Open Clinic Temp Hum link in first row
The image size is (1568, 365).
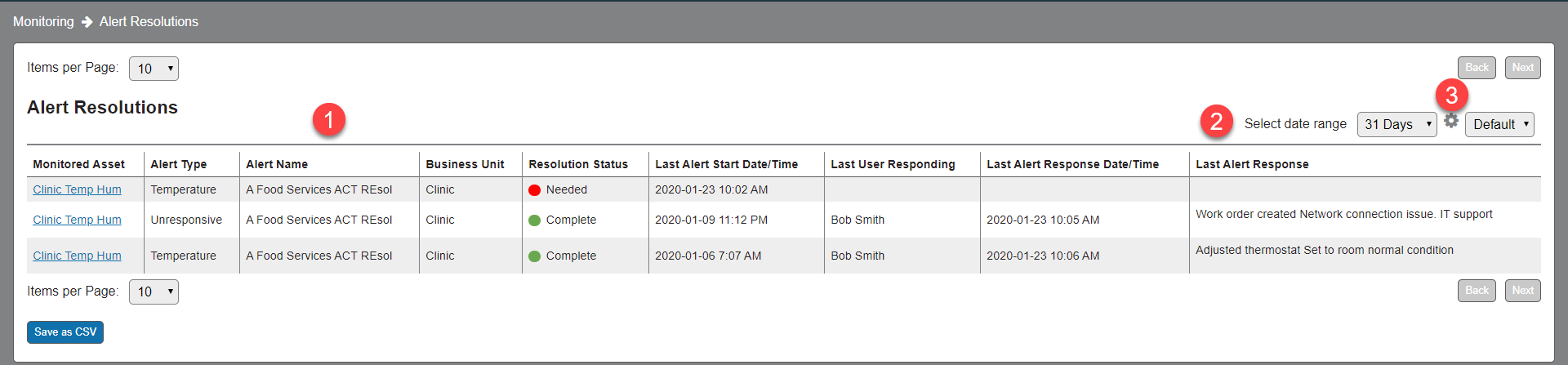click(77, 189)
